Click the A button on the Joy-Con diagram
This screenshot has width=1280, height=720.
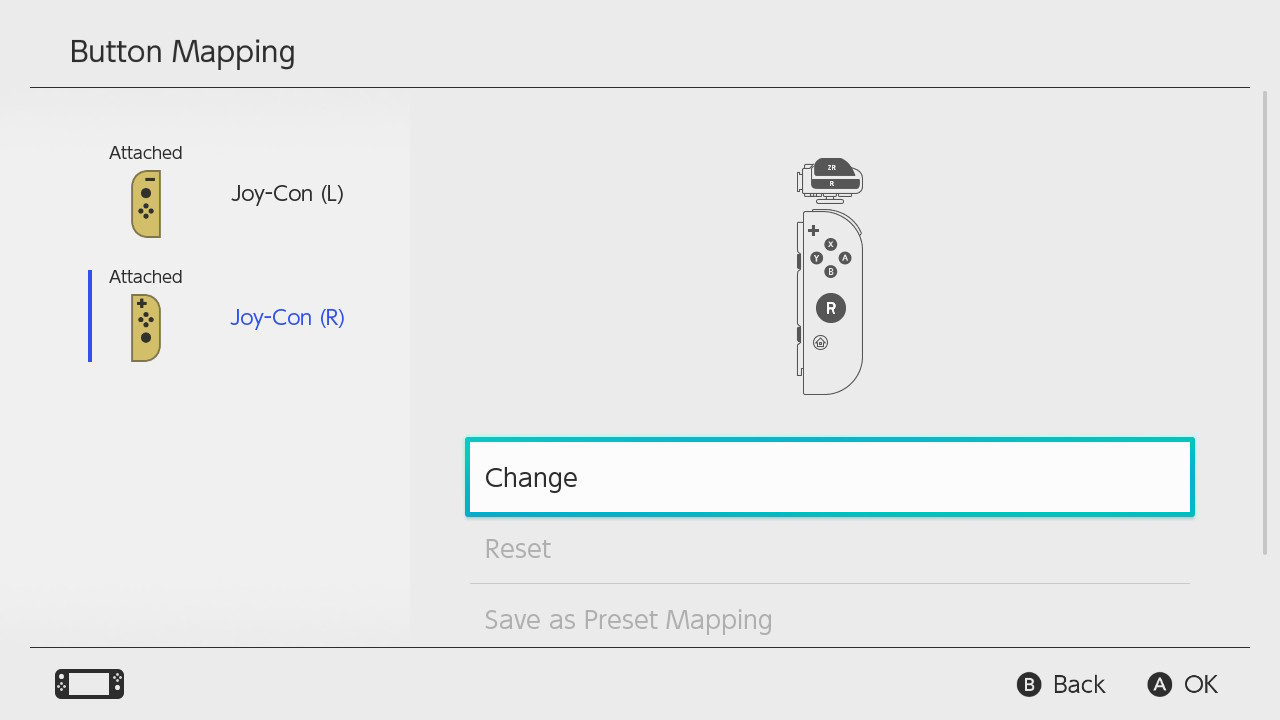click(x=845, y=258)
